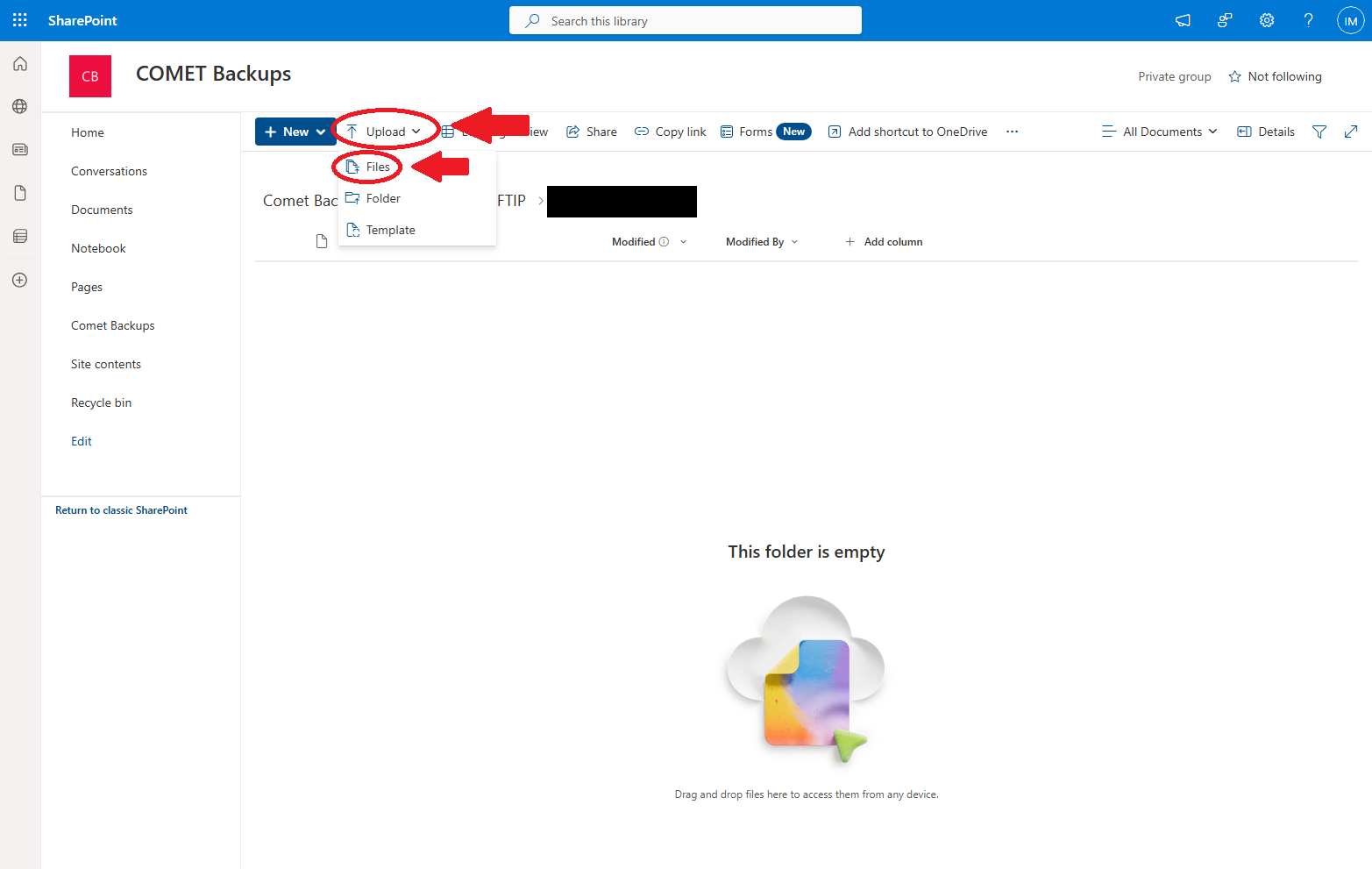Open Documents in site navigation

102,210
